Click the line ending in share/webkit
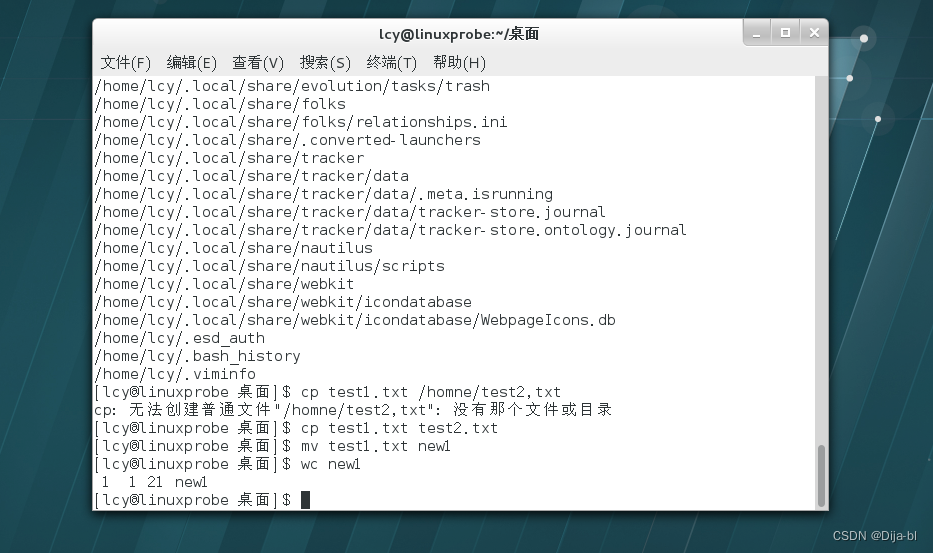The height and width of the screenshot is (553, 933). (224, 284)
